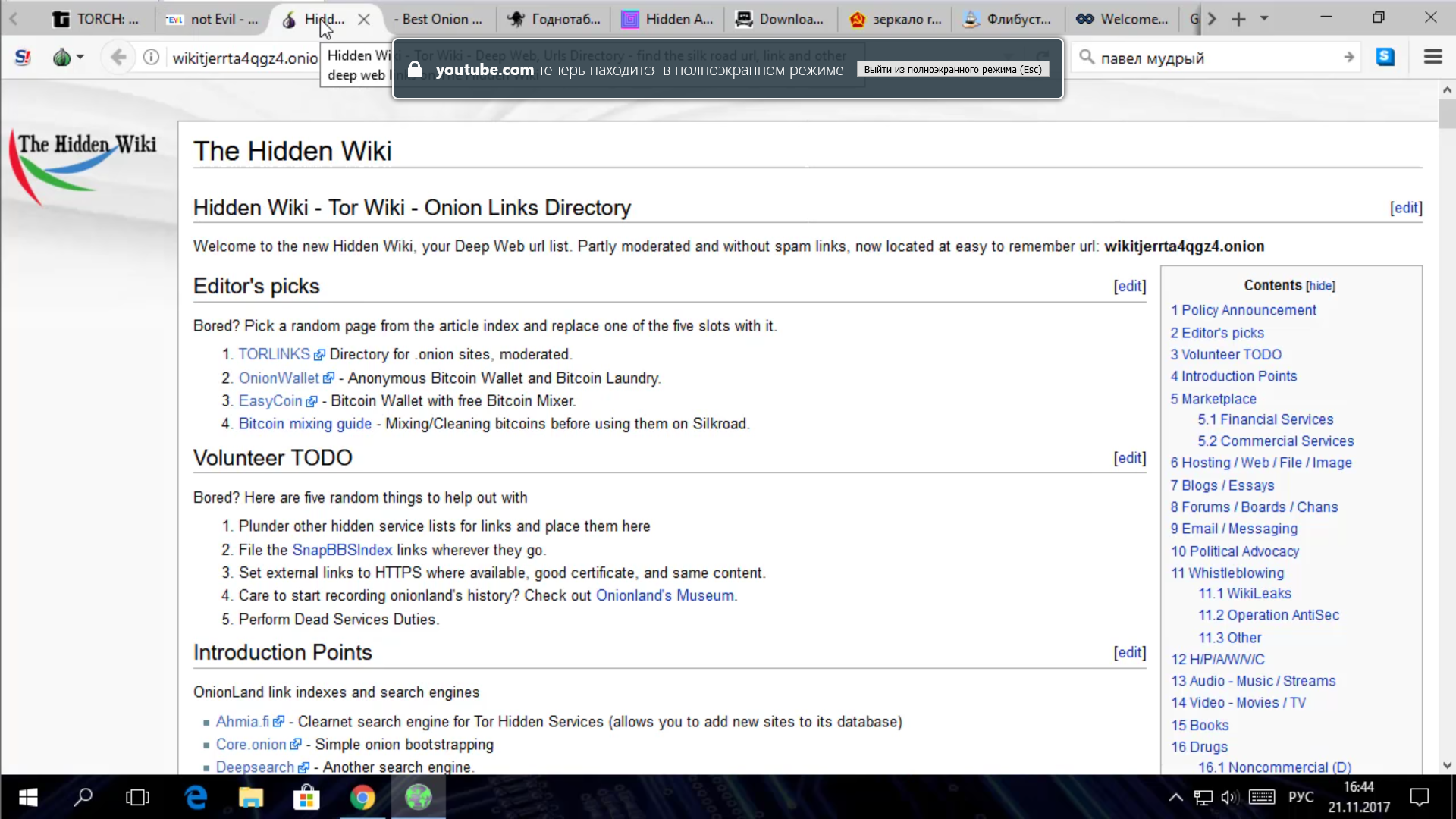Switch to the Флибуст tab
The image size is (1456, 819).
click(1009, 20)
